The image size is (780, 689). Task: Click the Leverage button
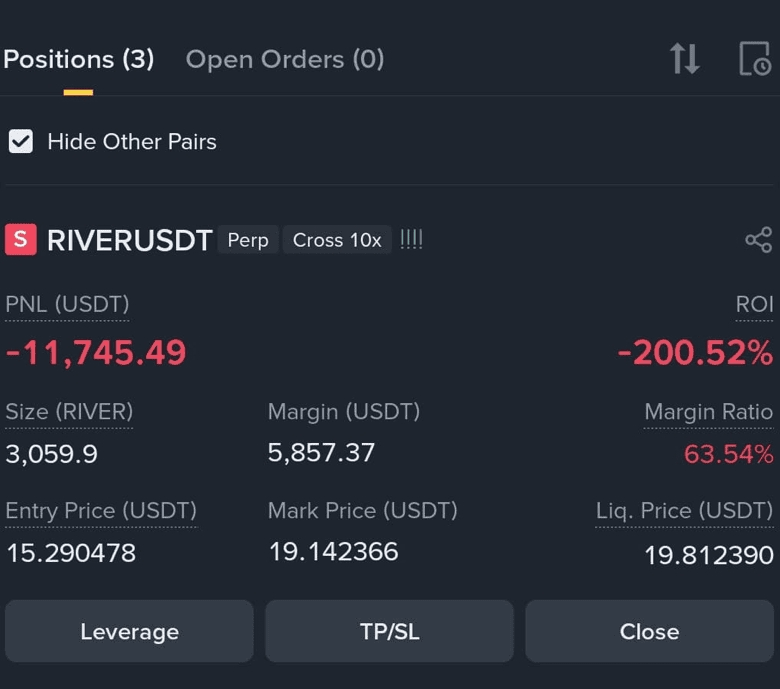pos(129,631)
